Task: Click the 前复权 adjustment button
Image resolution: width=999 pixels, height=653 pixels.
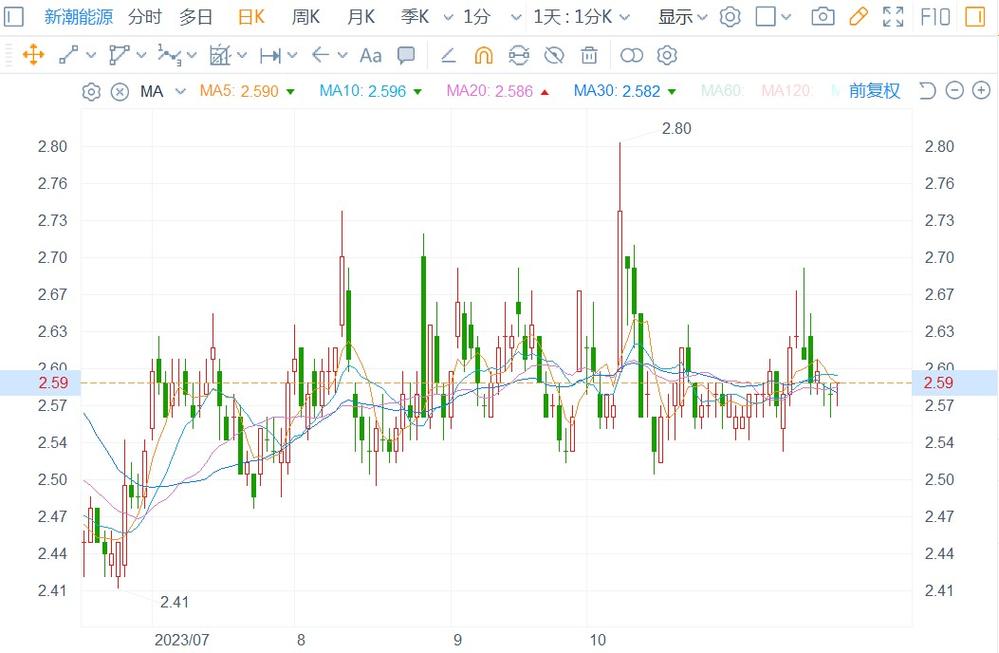Action: 874,91
